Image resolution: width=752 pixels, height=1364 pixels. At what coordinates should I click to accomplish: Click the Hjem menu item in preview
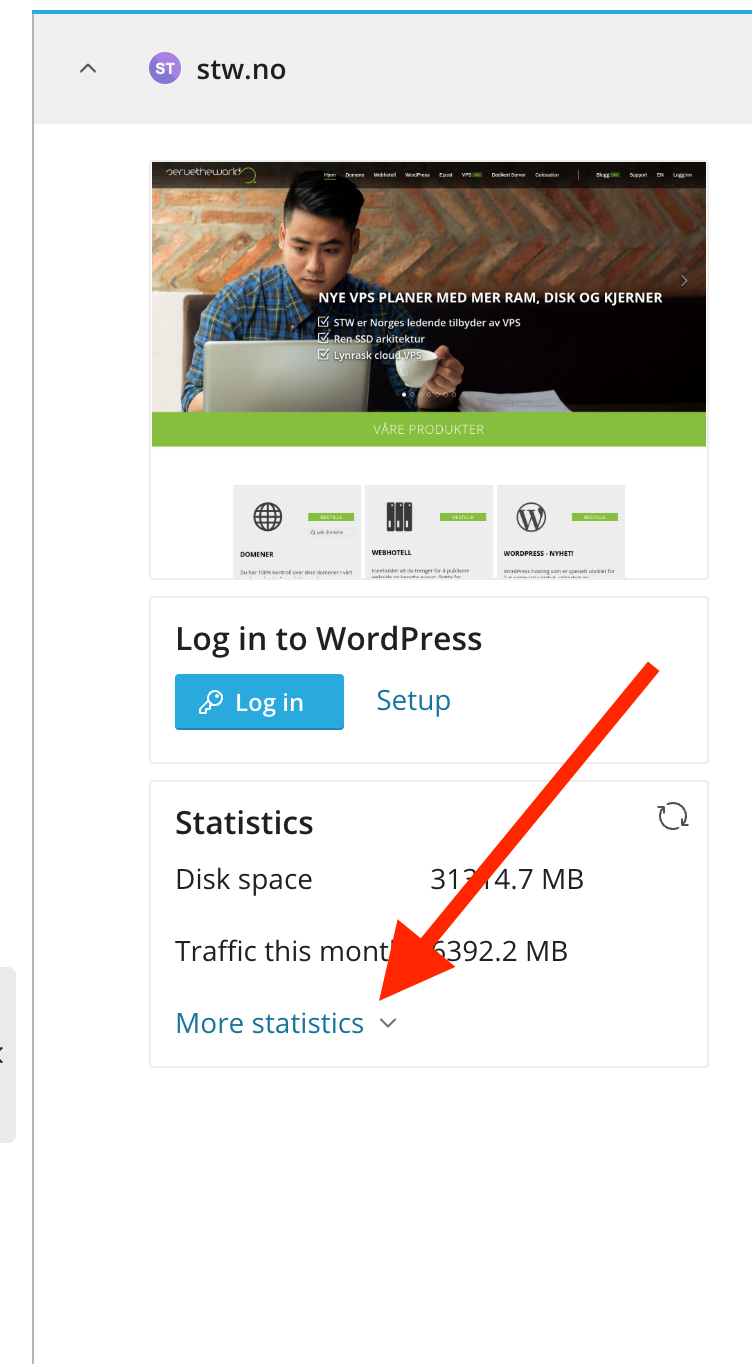click(330, 175)
